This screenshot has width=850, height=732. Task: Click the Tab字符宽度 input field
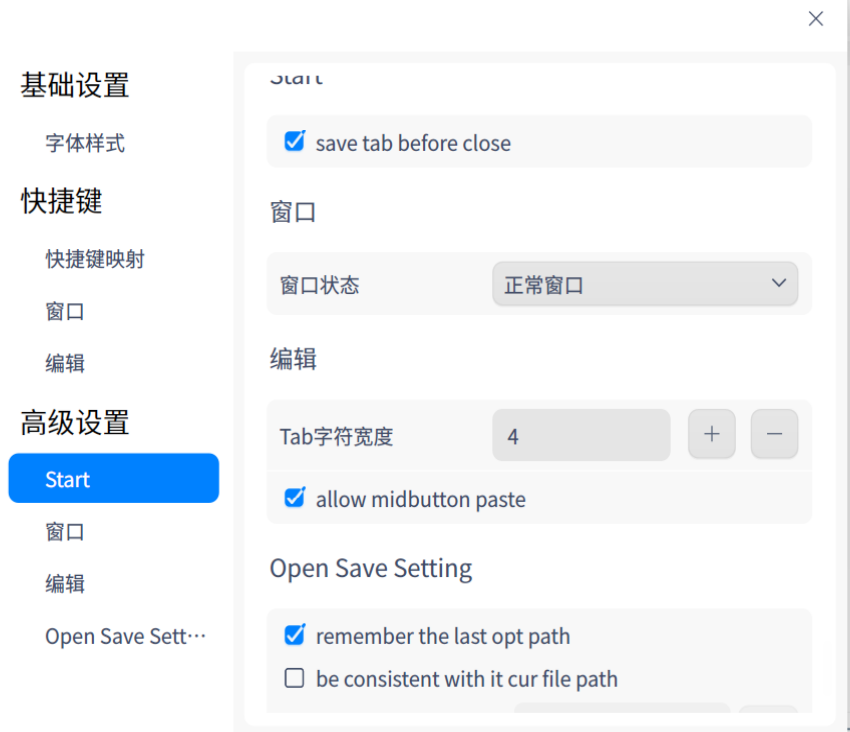pyautogui.click(x=581, y=435)
